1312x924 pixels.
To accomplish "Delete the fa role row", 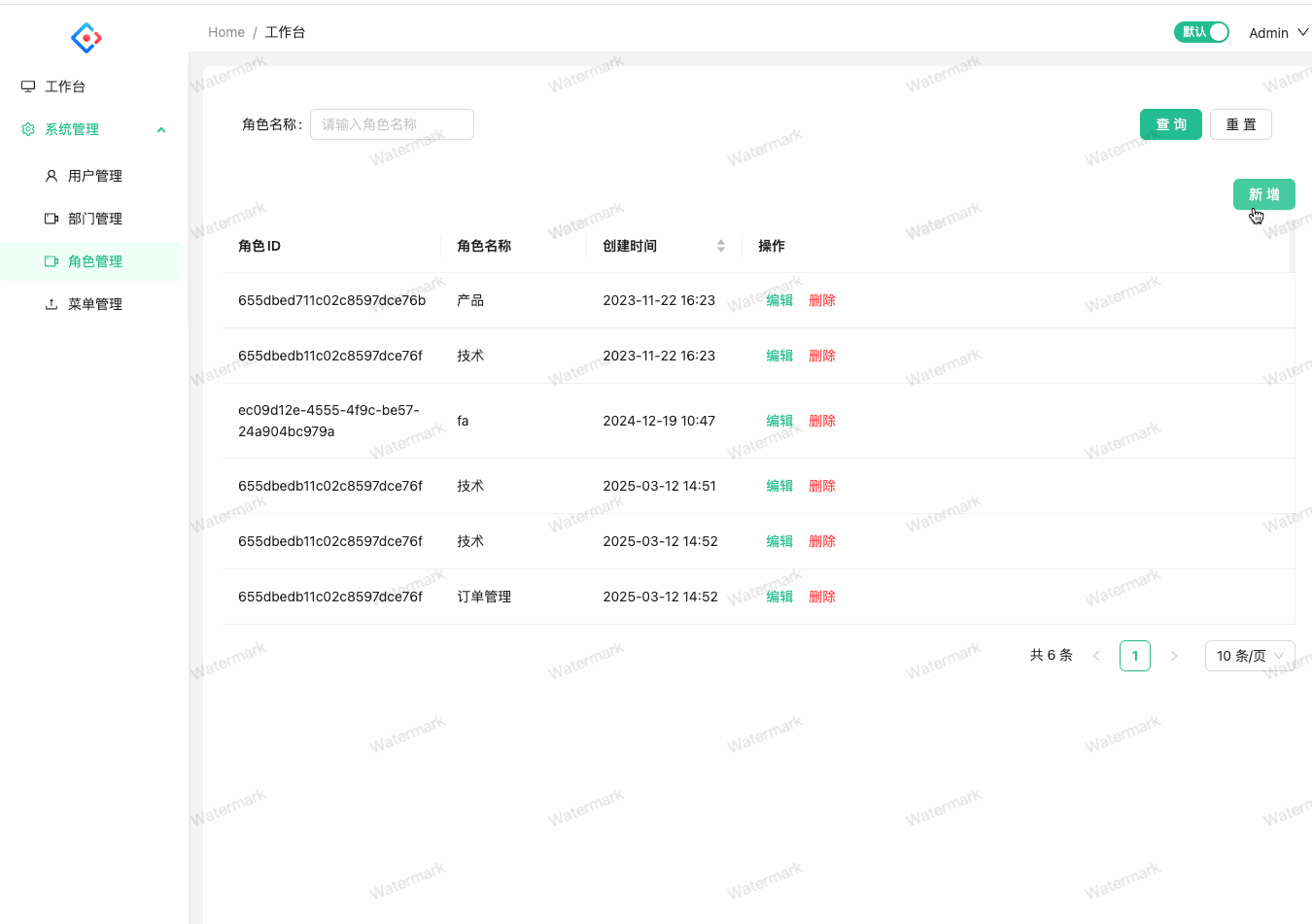I will (822, 421).
